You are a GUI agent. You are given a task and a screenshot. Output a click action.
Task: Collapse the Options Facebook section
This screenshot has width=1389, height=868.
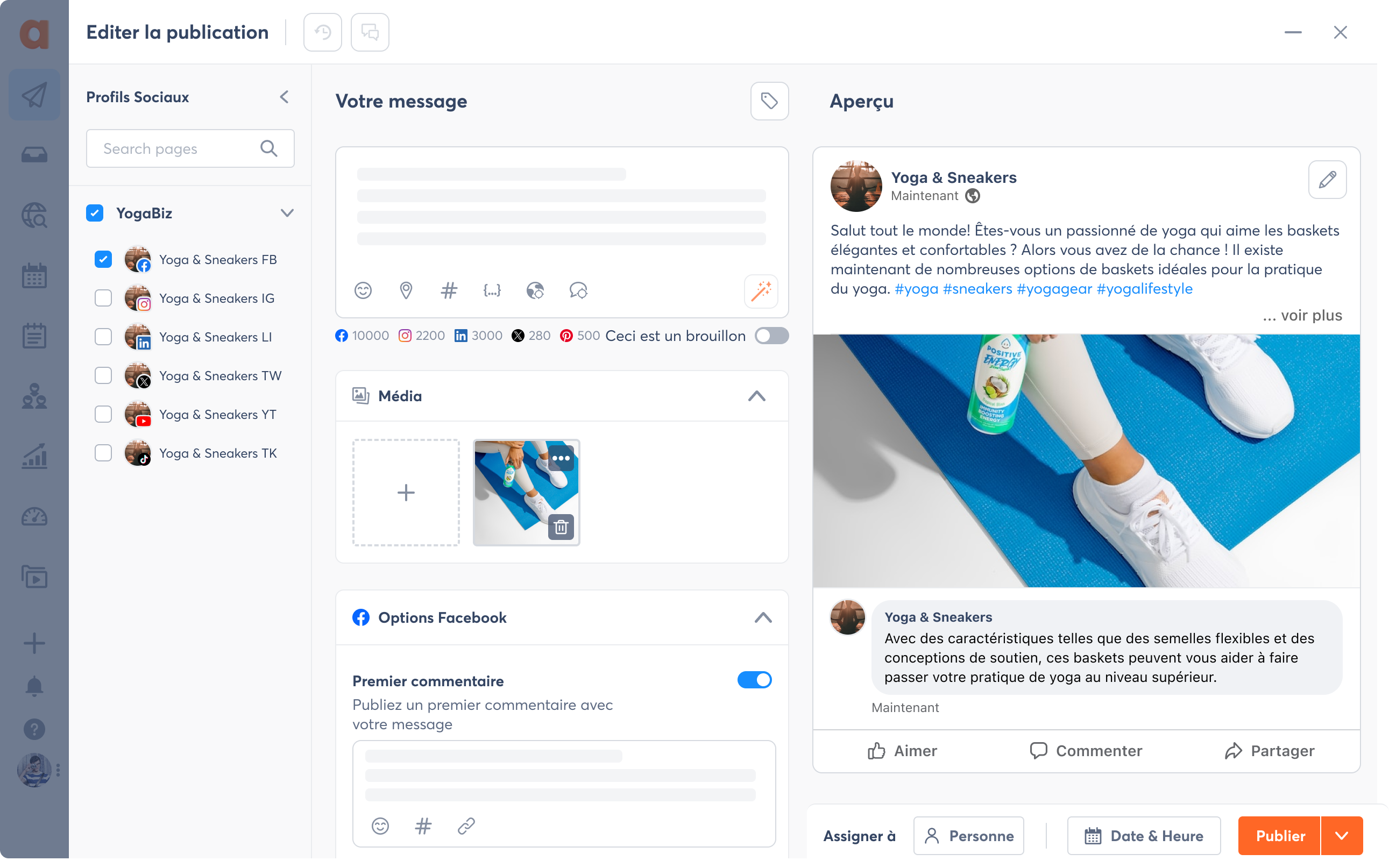point(763,618)
